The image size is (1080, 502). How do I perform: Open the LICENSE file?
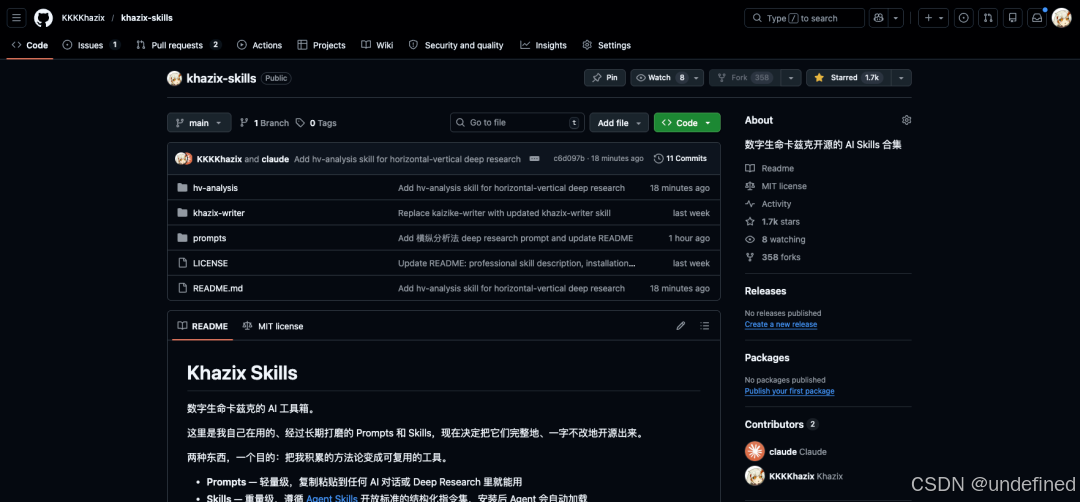tap(210, 263)
